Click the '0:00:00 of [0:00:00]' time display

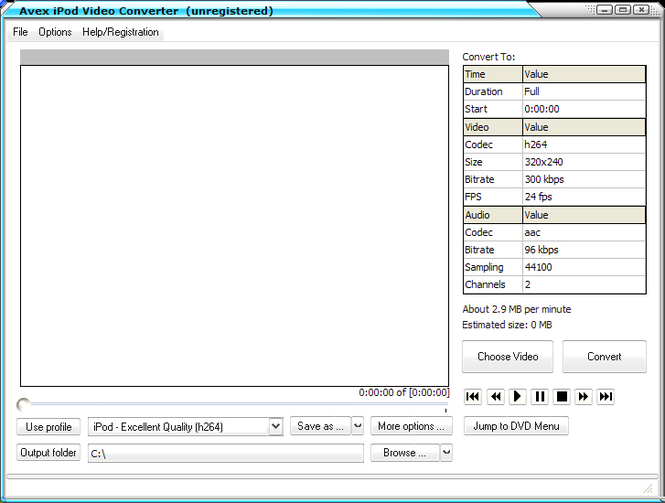(x=404, y=393)
